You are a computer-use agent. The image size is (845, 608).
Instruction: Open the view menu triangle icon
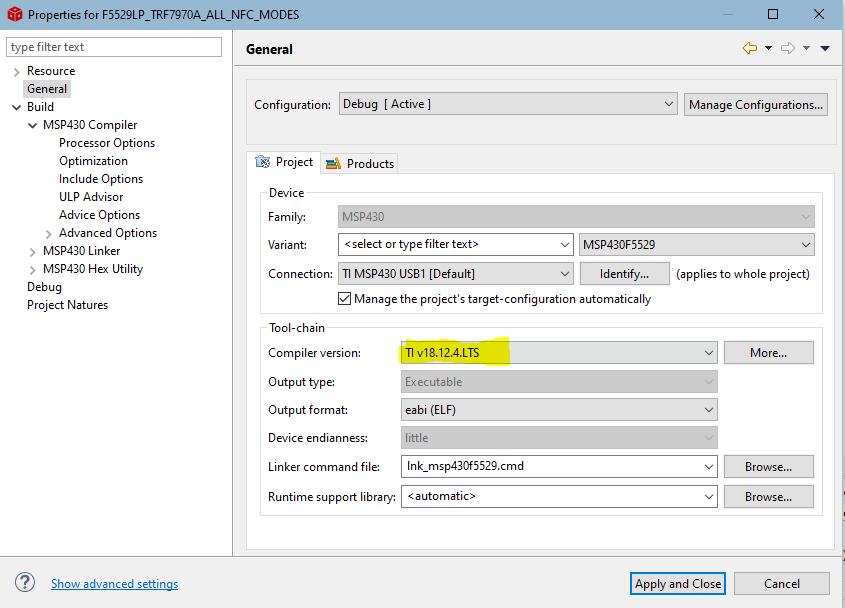click(825, 48)
